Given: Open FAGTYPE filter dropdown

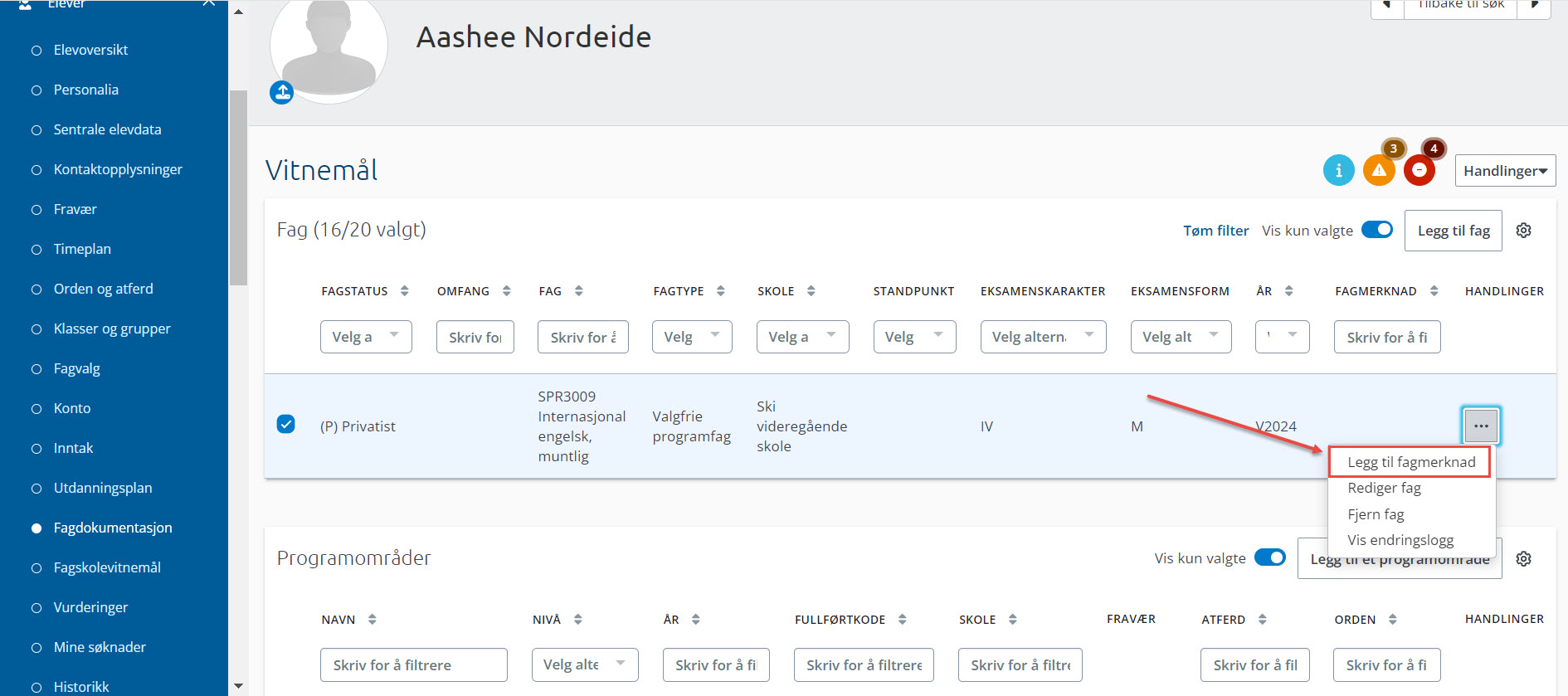Looking at the screenshot, I should 692,337.
